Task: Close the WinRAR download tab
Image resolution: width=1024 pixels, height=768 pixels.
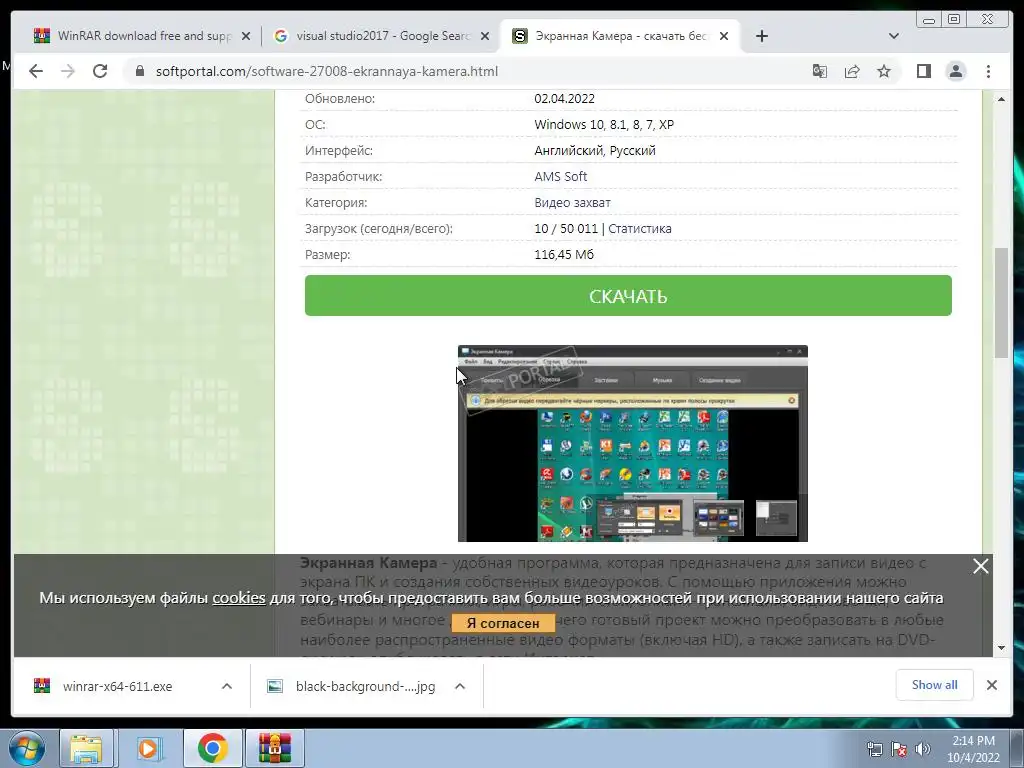Action: coord(246,37)
